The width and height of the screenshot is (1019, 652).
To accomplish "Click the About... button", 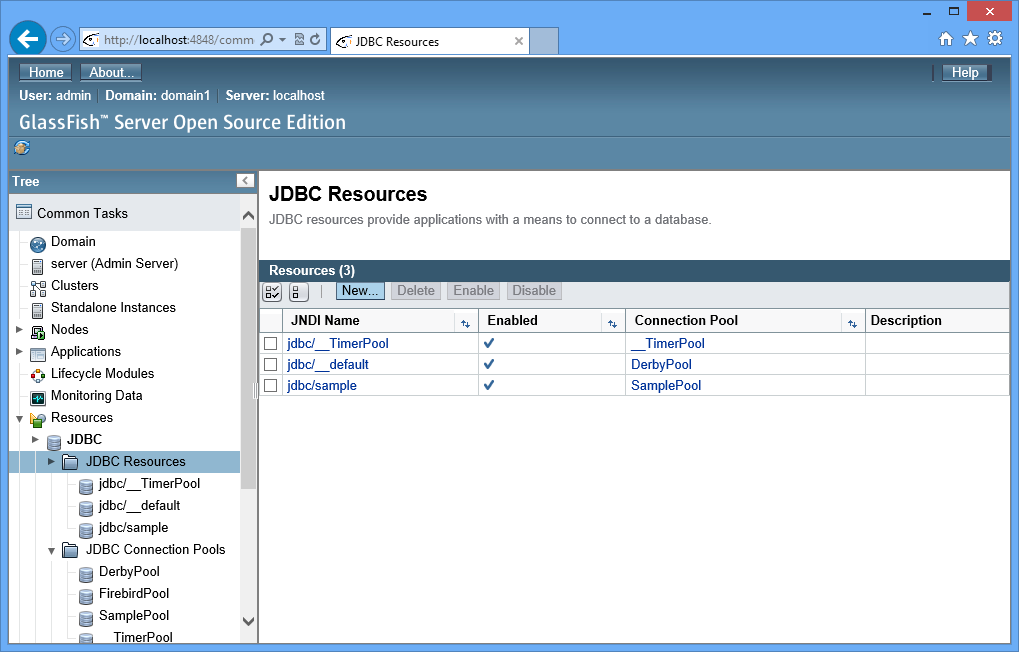I will coord(111,72).
